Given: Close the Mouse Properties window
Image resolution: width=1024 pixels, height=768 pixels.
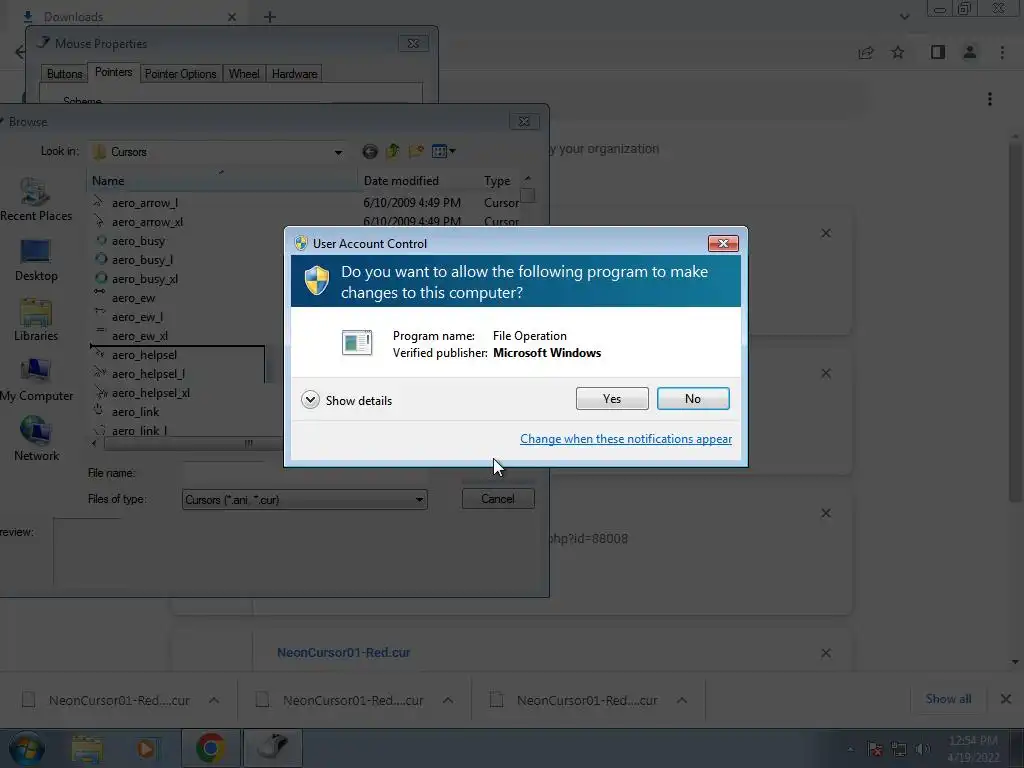Looking at the screenshot, I should 413,44.
